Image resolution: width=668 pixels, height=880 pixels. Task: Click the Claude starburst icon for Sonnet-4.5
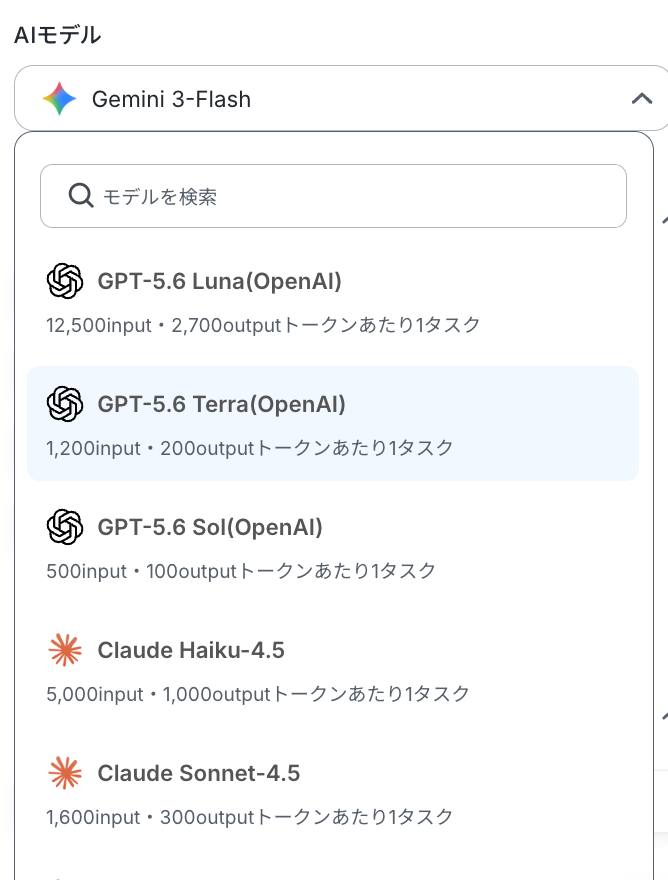(65, 773)
